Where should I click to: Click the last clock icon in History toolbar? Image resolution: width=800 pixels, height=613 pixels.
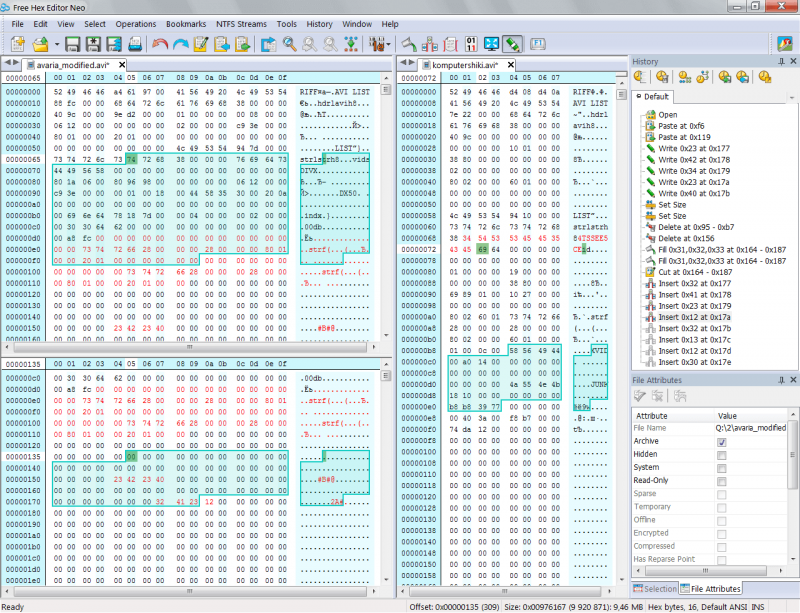(x=764, y=77)
